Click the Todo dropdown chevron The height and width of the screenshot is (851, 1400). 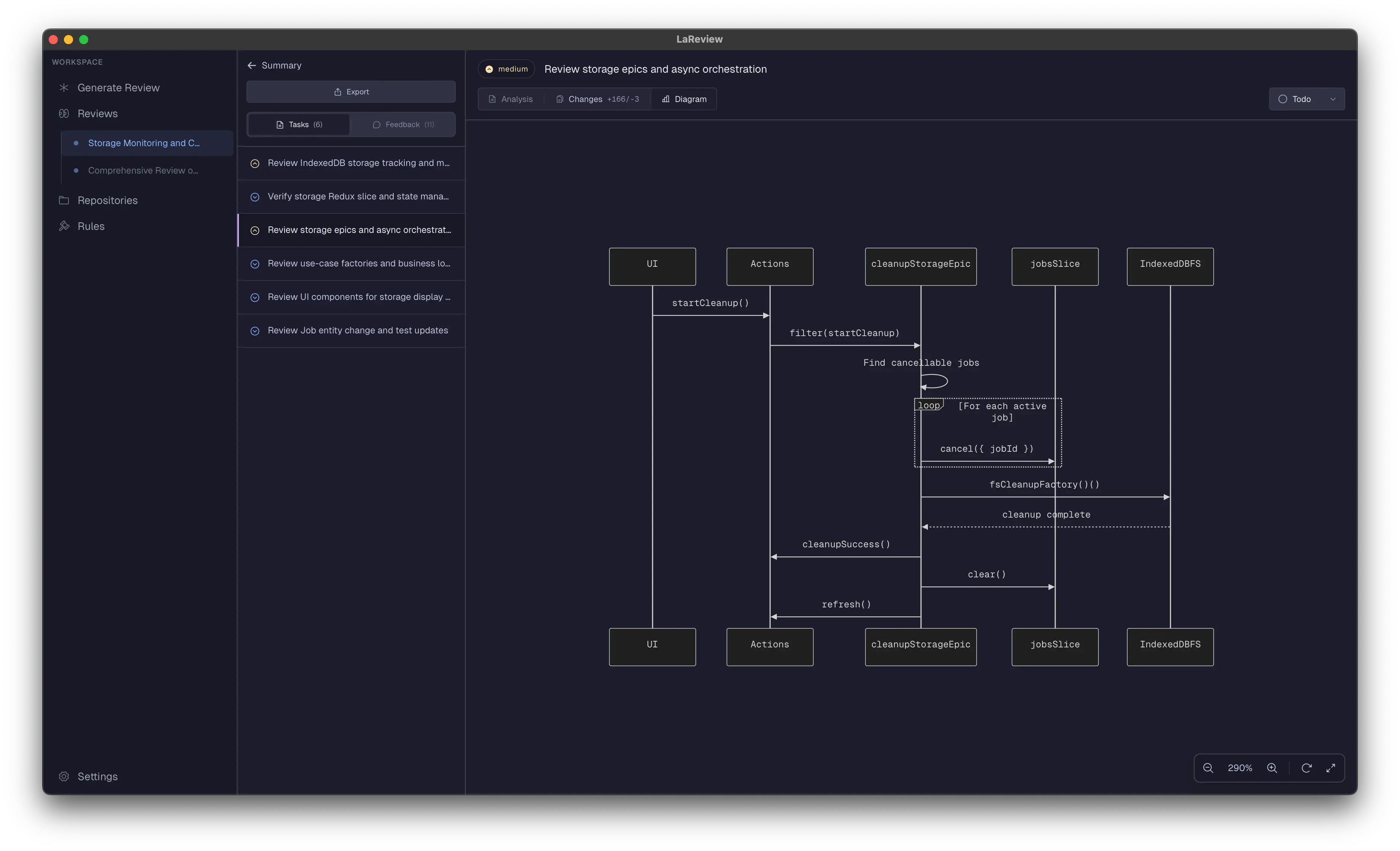(1333, 99)
